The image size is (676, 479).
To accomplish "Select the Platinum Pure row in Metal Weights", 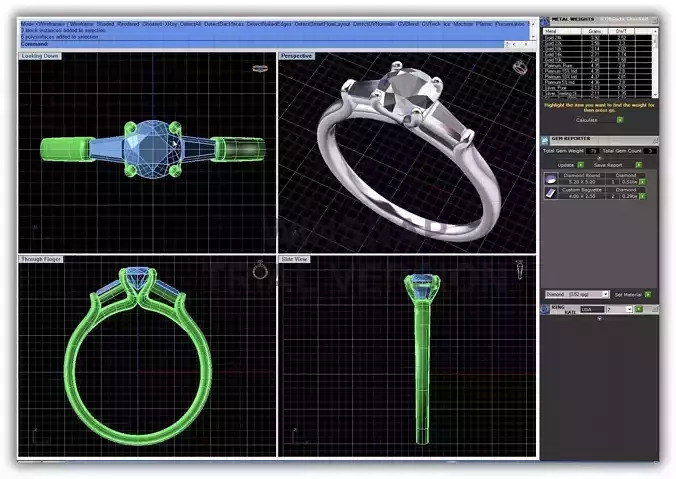I will point(597,66).
